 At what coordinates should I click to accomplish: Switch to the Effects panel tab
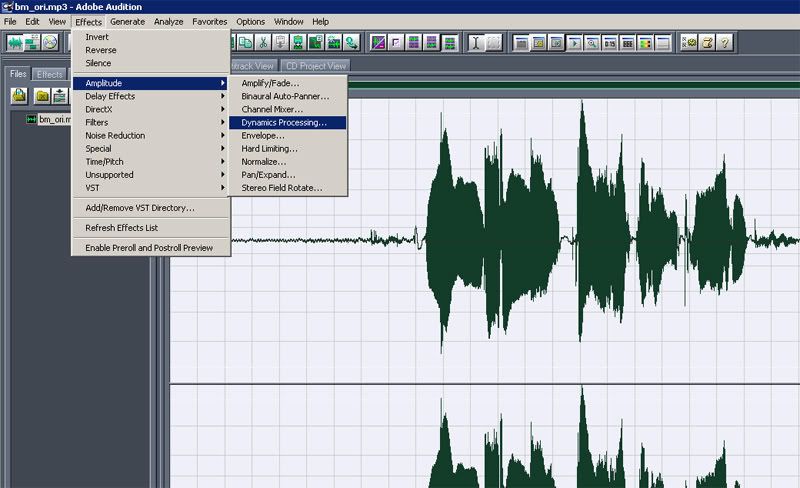click(x=49, y=74)
